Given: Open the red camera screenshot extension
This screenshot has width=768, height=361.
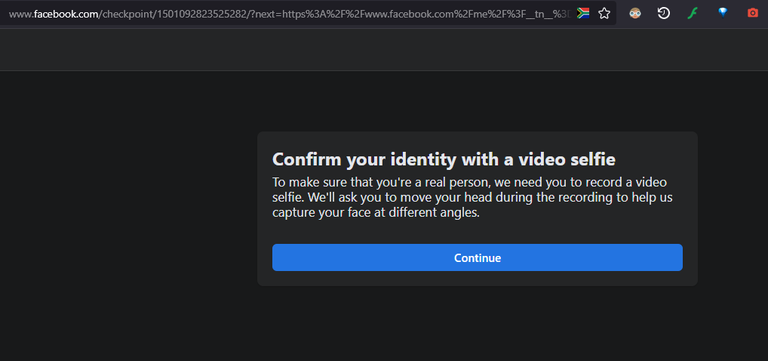Looking at the screenshot, I should (753, 13).
